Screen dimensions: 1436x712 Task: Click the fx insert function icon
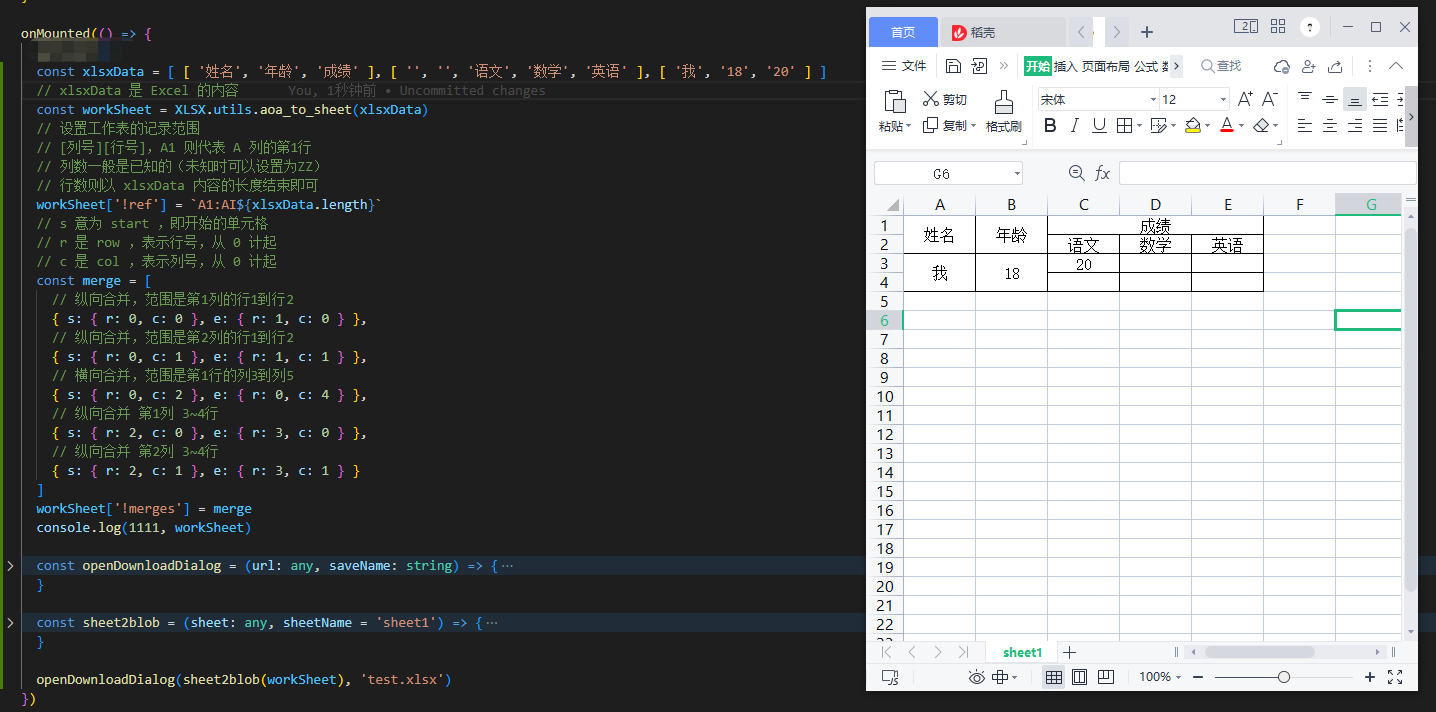(1102, 173)
